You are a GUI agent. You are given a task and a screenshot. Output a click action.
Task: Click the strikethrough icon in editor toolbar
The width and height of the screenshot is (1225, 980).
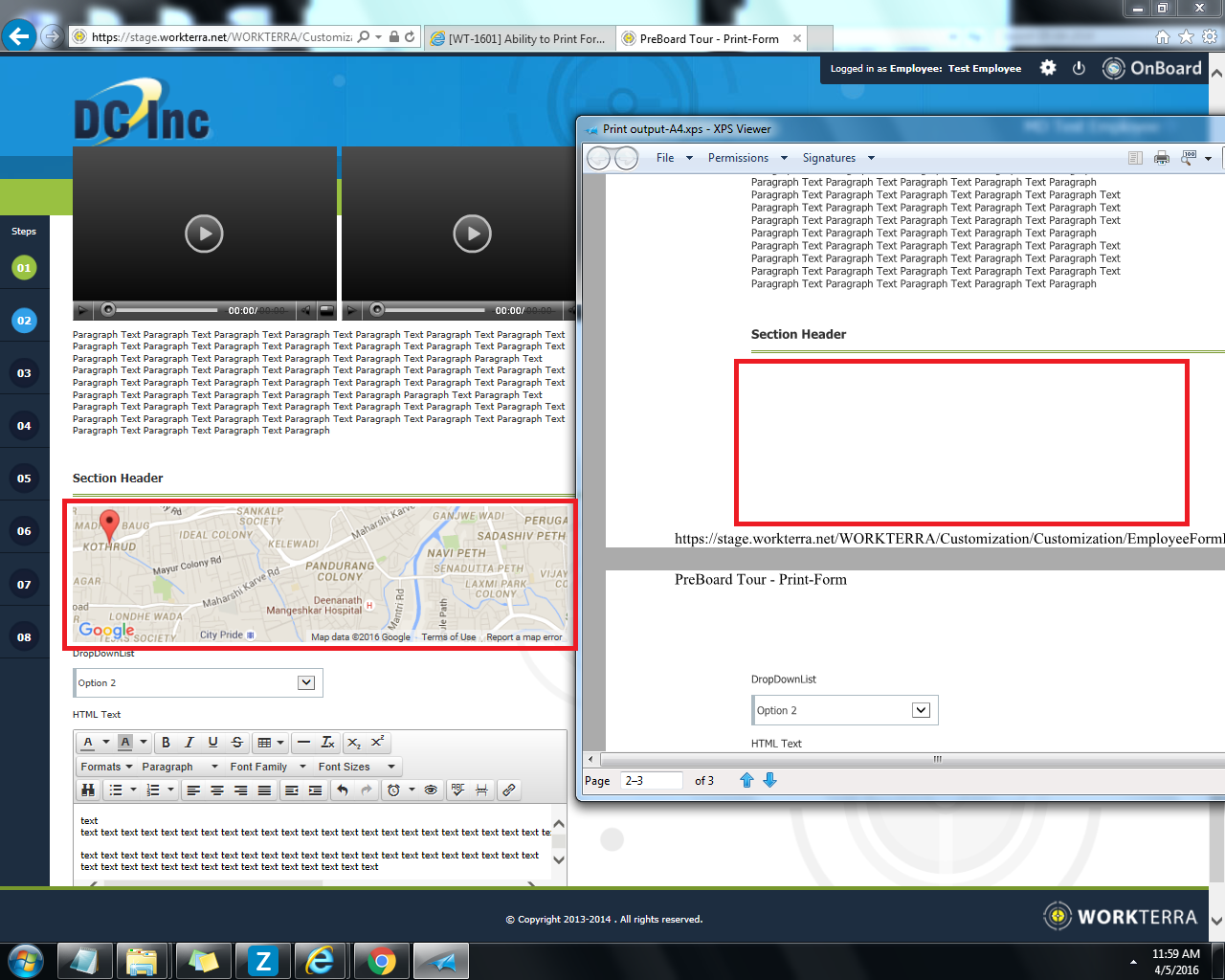coord(236,743)
